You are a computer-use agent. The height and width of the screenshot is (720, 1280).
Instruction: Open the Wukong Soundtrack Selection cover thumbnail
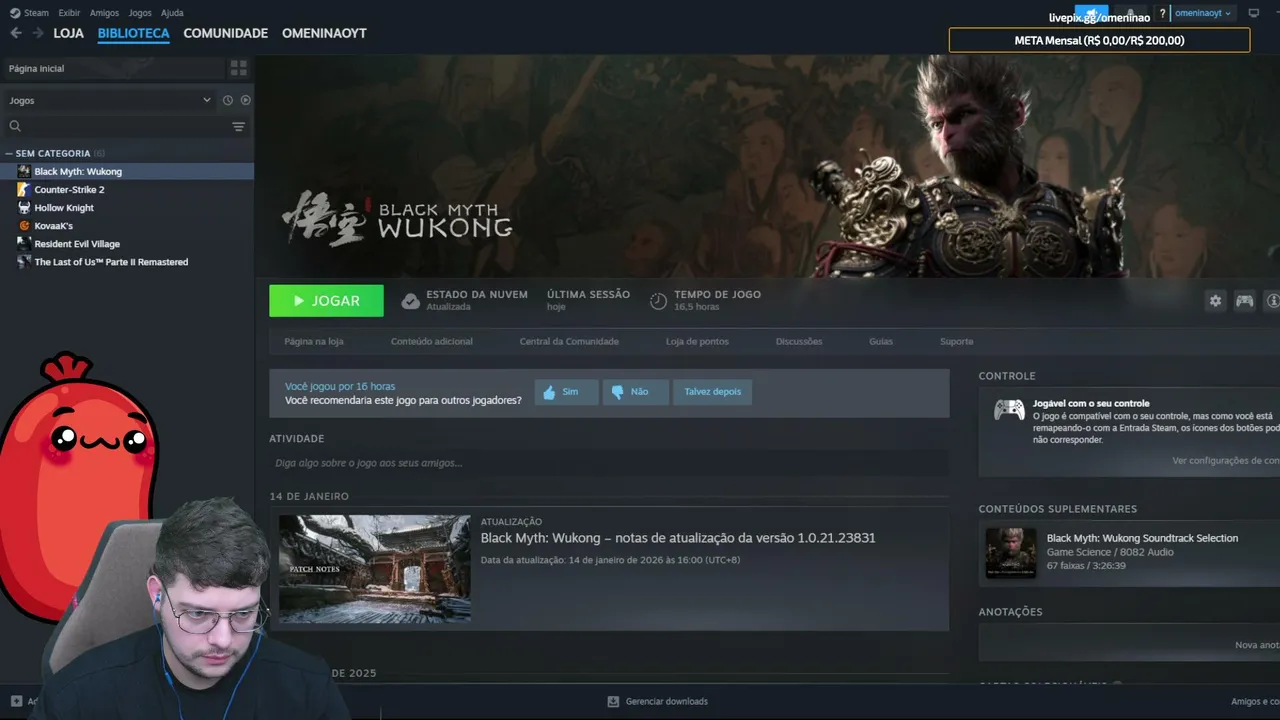pyautogui.click(x=1010, y=553)
